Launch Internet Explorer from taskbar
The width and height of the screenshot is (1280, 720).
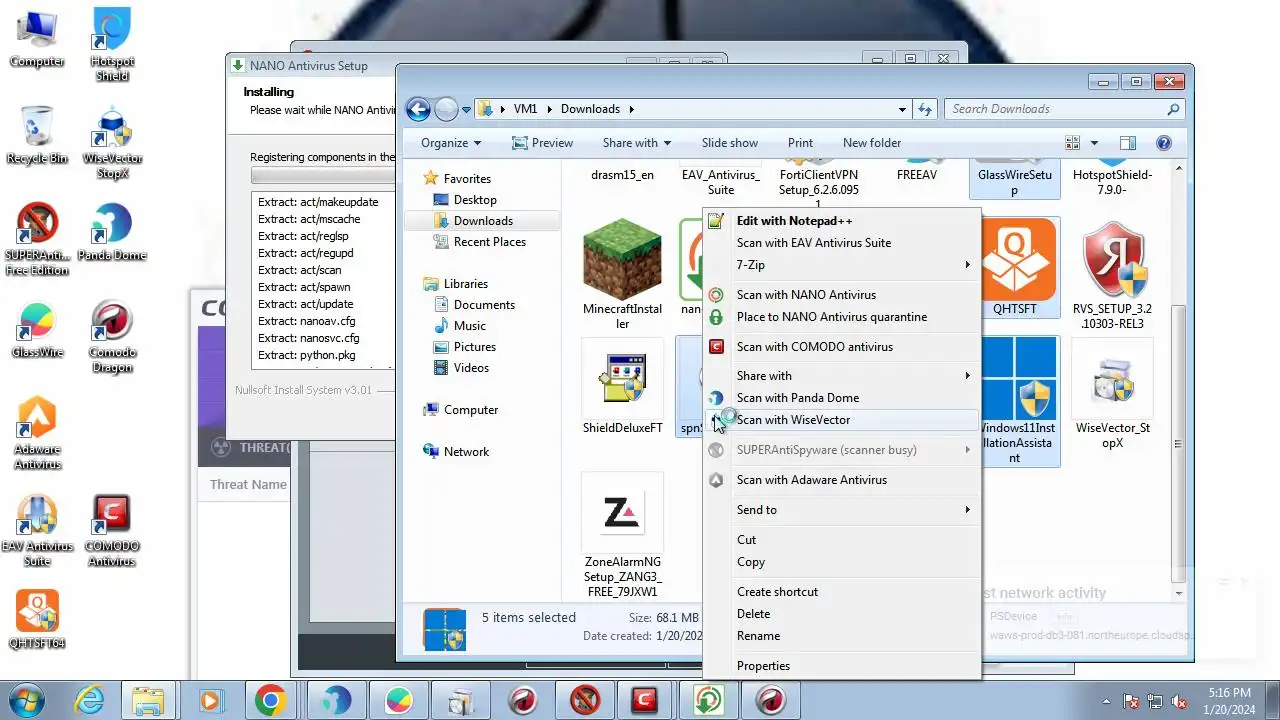coord(89,700)
